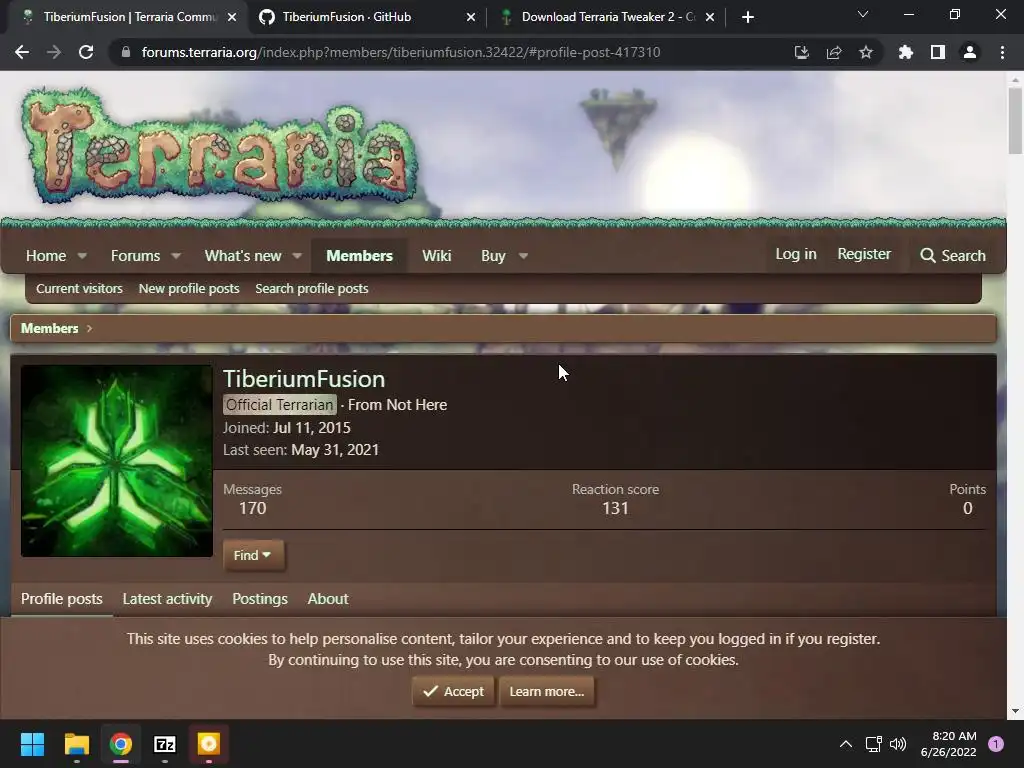Open 7-Zip from the taskbar
Screen dimensions: 1024x768
pos(165,744)
